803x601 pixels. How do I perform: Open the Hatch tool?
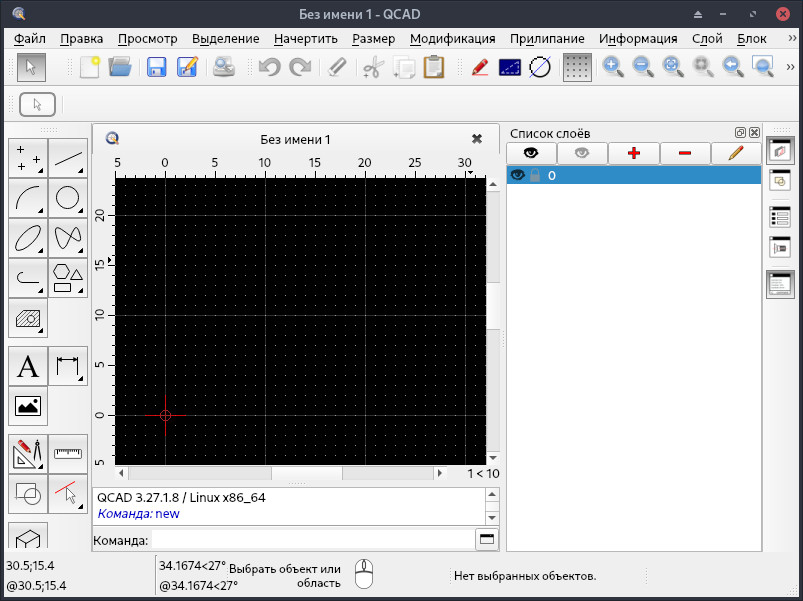[x=28, y=319]
